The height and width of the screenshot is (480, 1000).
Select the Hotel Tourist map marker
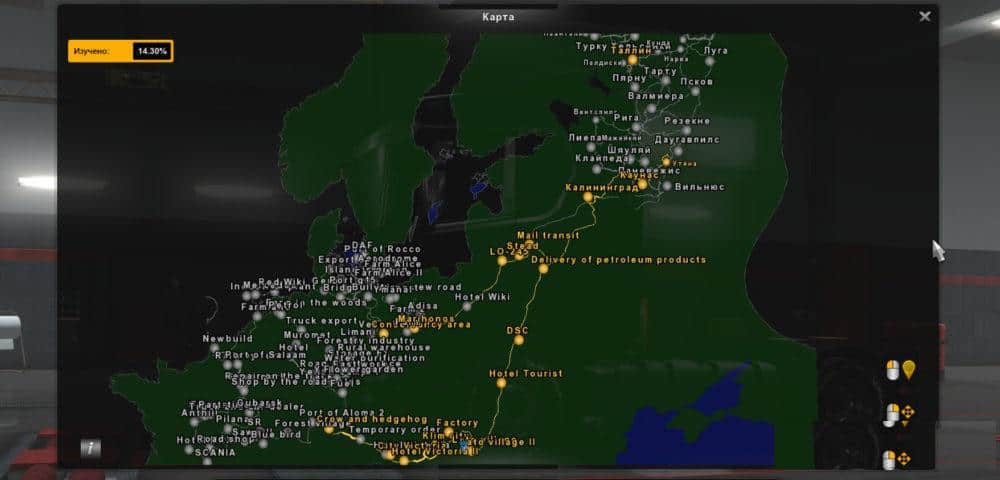[x=501, y=383]
